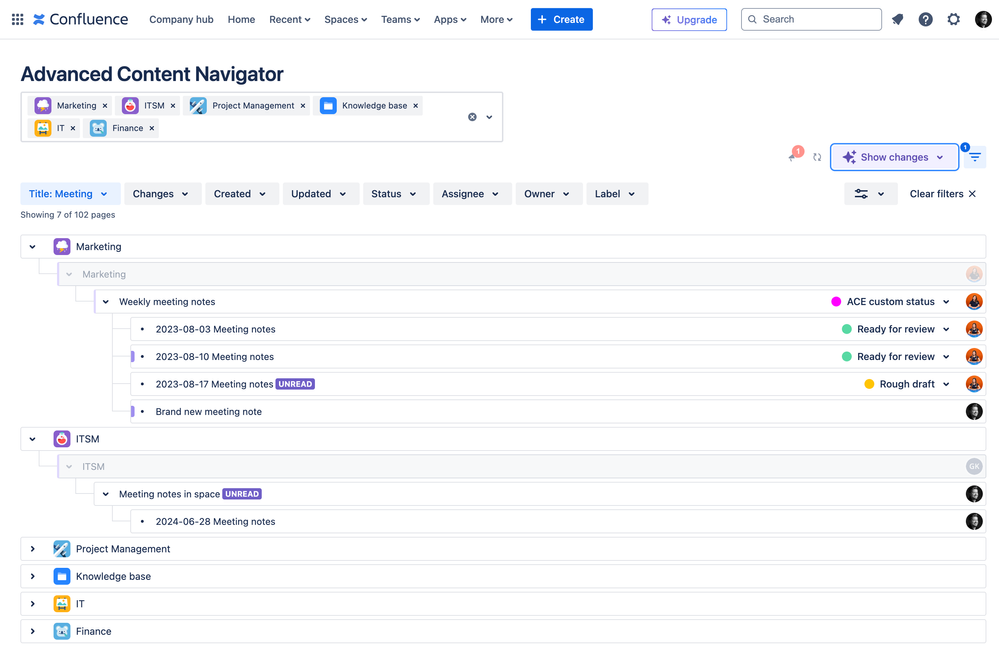
Task: Click the Confluence logo
Action: click(80, 19)
